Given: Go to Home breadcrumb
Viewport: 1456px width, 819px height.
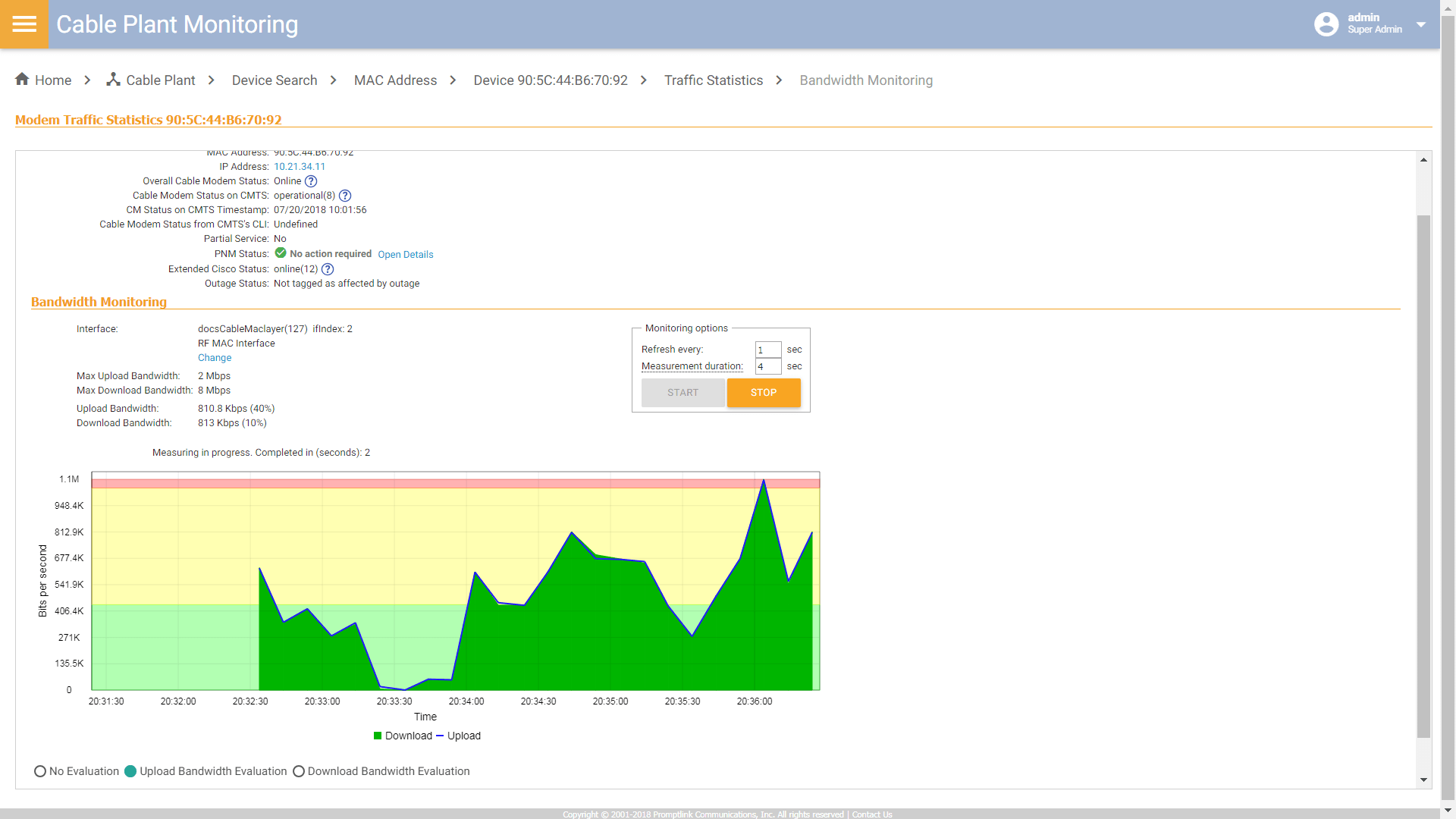Looking at the screenshot, I should [x=53, y=80].
